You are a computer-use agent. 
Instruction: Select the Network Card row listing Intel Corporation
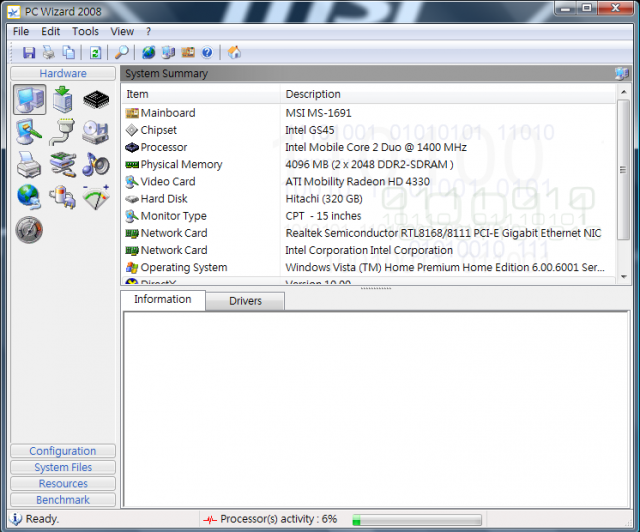(x=369, y=250)
